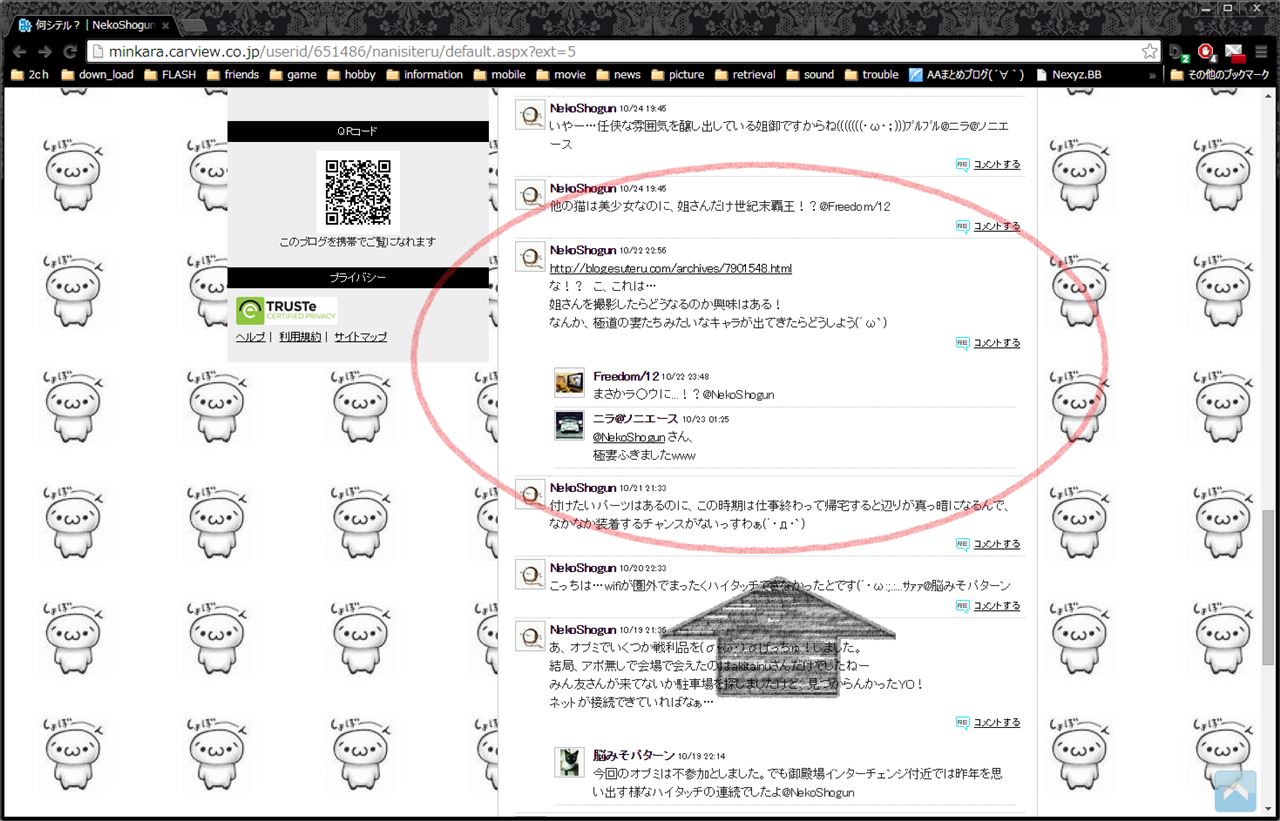Click the TRUSTe certified privacy badge
This screenshot has height=821, width=1280.
pyautogui.click(x=286, y=311)
